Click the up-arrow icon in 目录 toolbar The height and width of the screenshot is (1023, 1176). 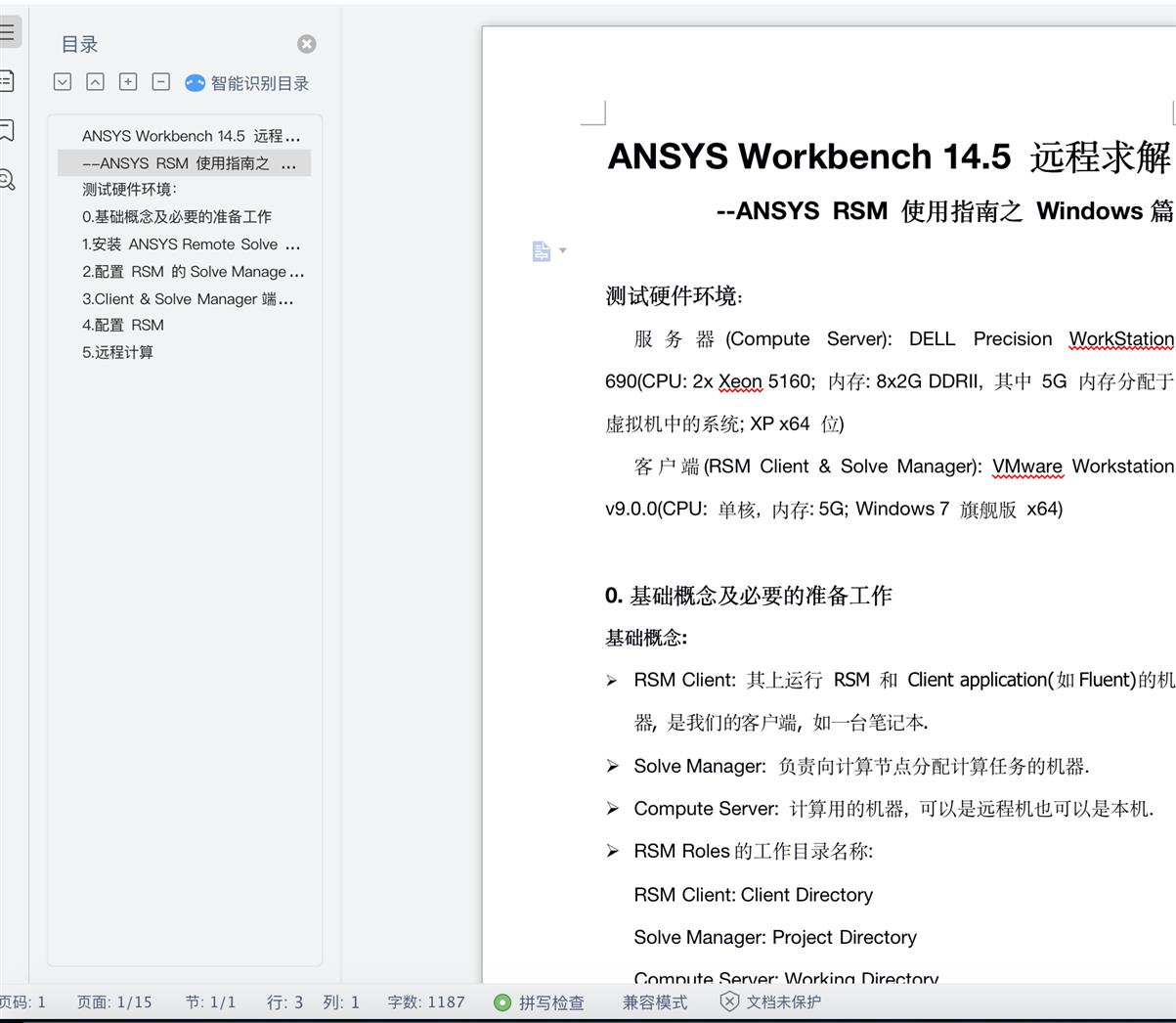coord(95,82)
